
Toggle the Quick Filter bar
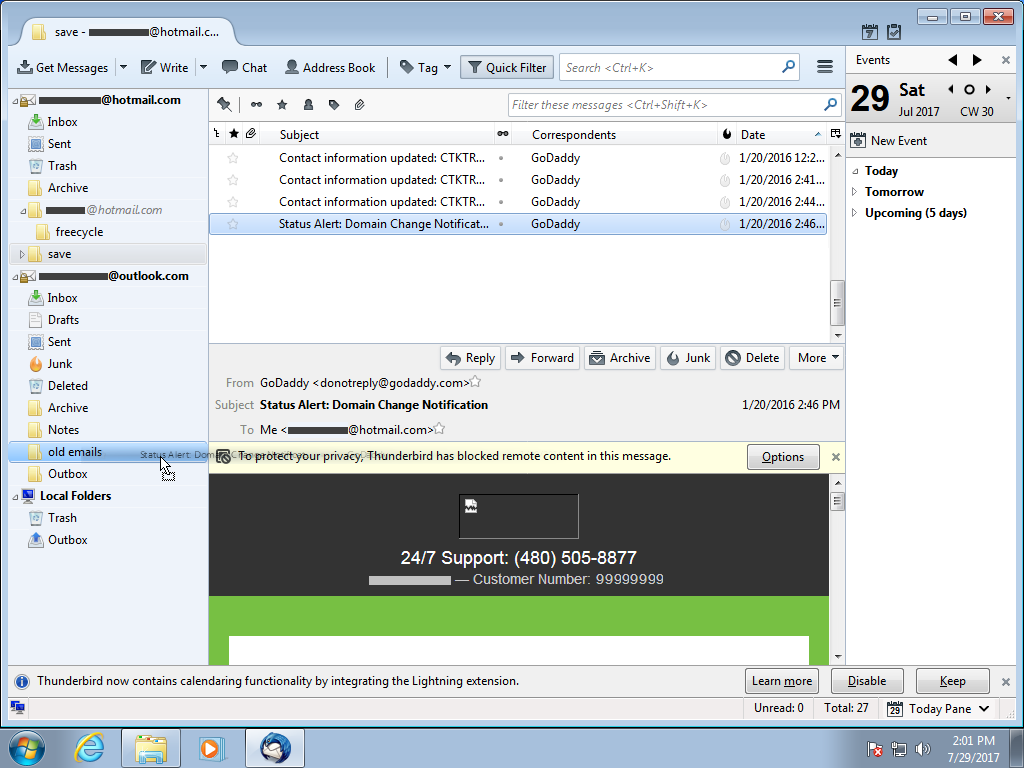507,68
